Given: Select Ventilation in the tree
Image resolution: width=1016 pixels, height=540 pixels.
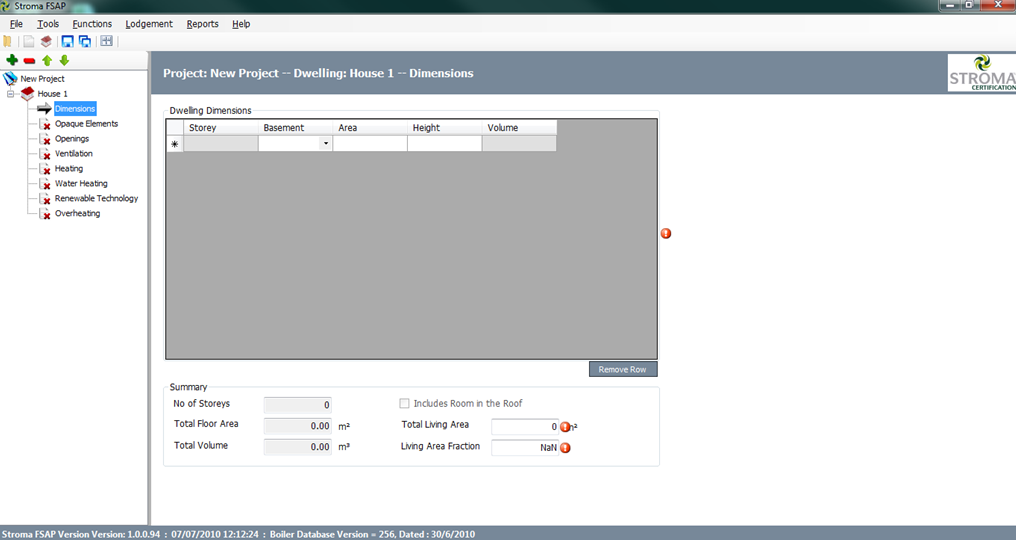Looking at the screenshot, I should [x=74, y=154].
